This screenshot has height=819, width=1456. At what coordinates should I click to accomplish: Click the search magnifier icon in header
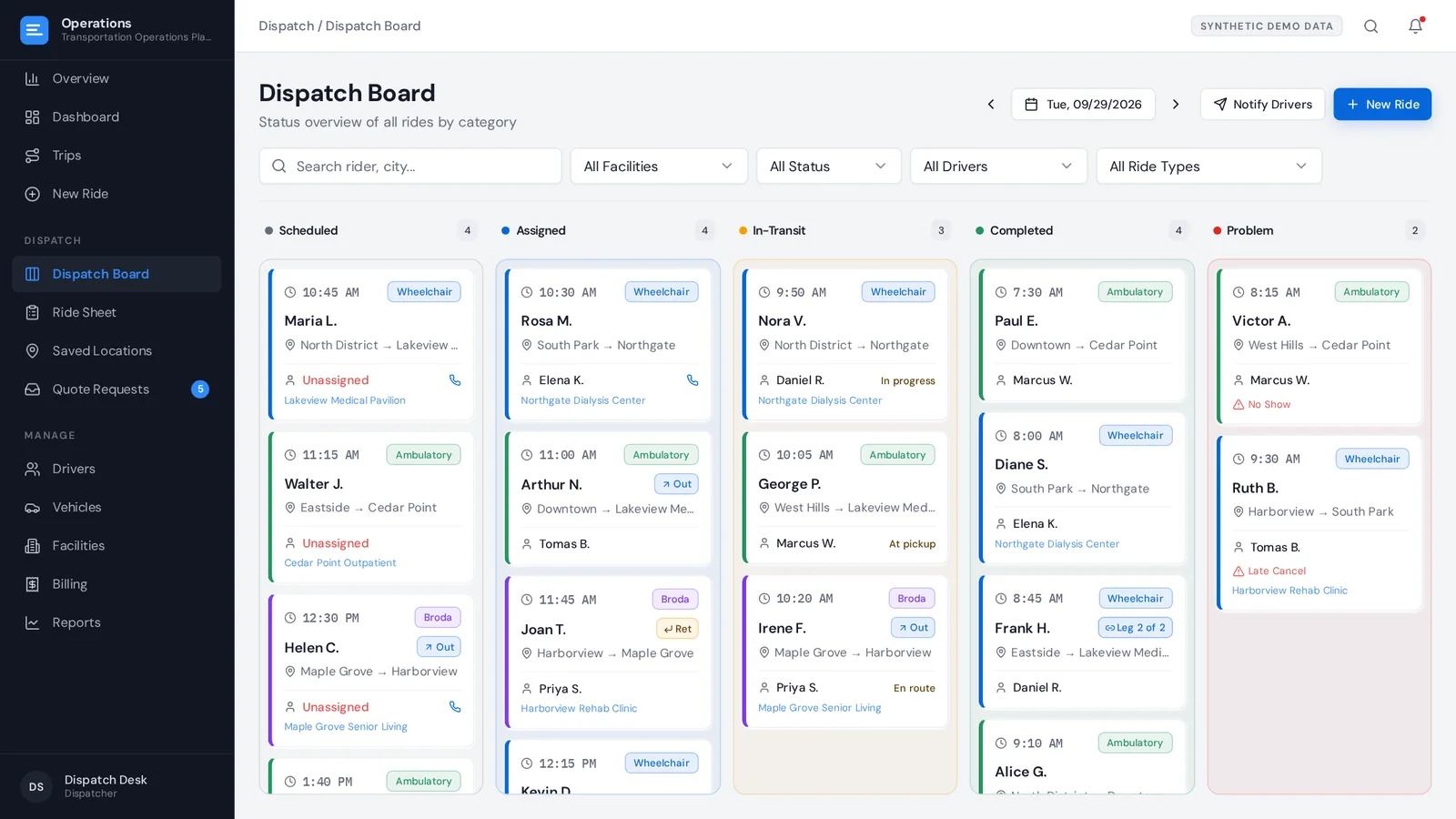[1370, 26]
